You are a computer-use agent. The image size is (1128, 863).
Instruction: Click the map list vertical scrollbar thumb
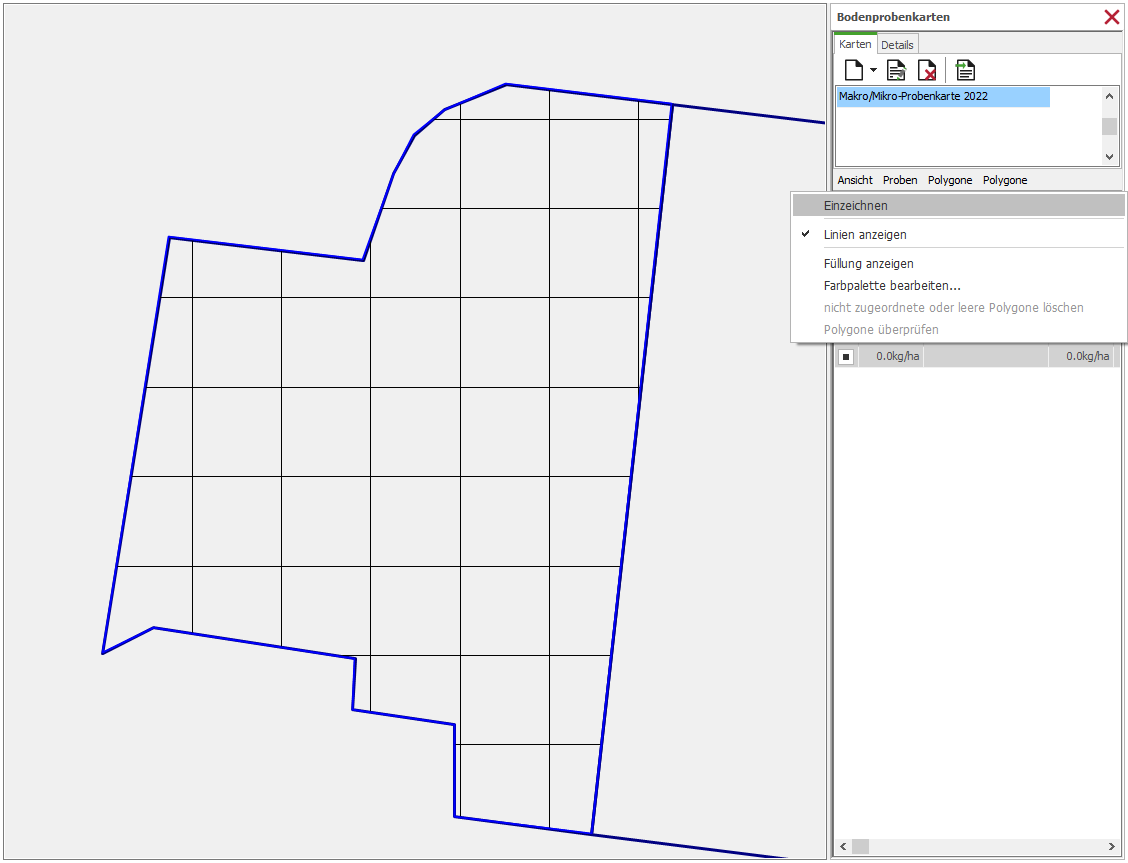coord(1109,126)
